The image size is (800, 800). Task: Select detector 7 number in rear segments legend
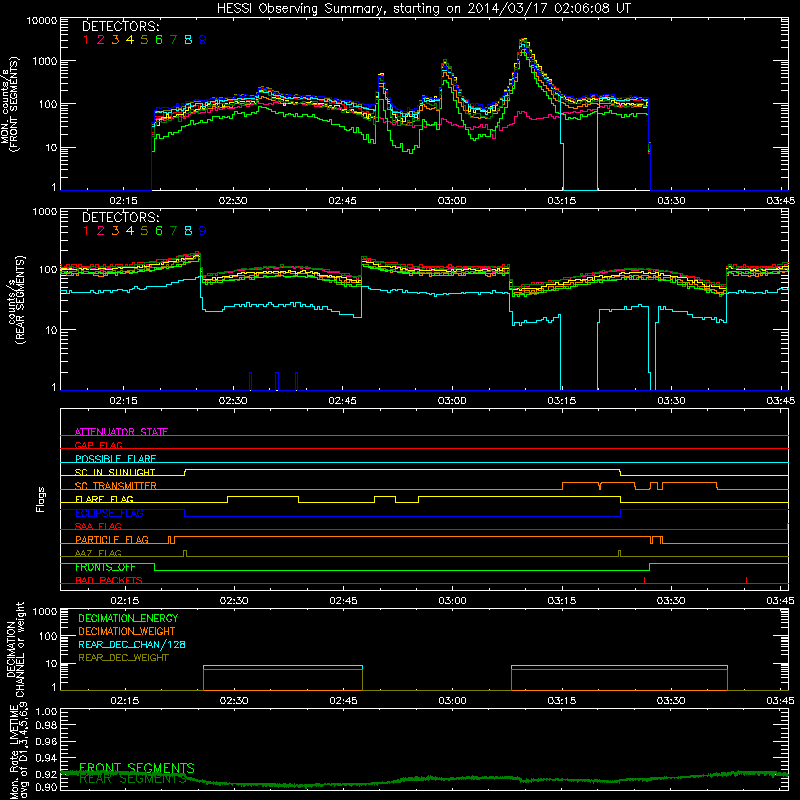click(173, 231)
